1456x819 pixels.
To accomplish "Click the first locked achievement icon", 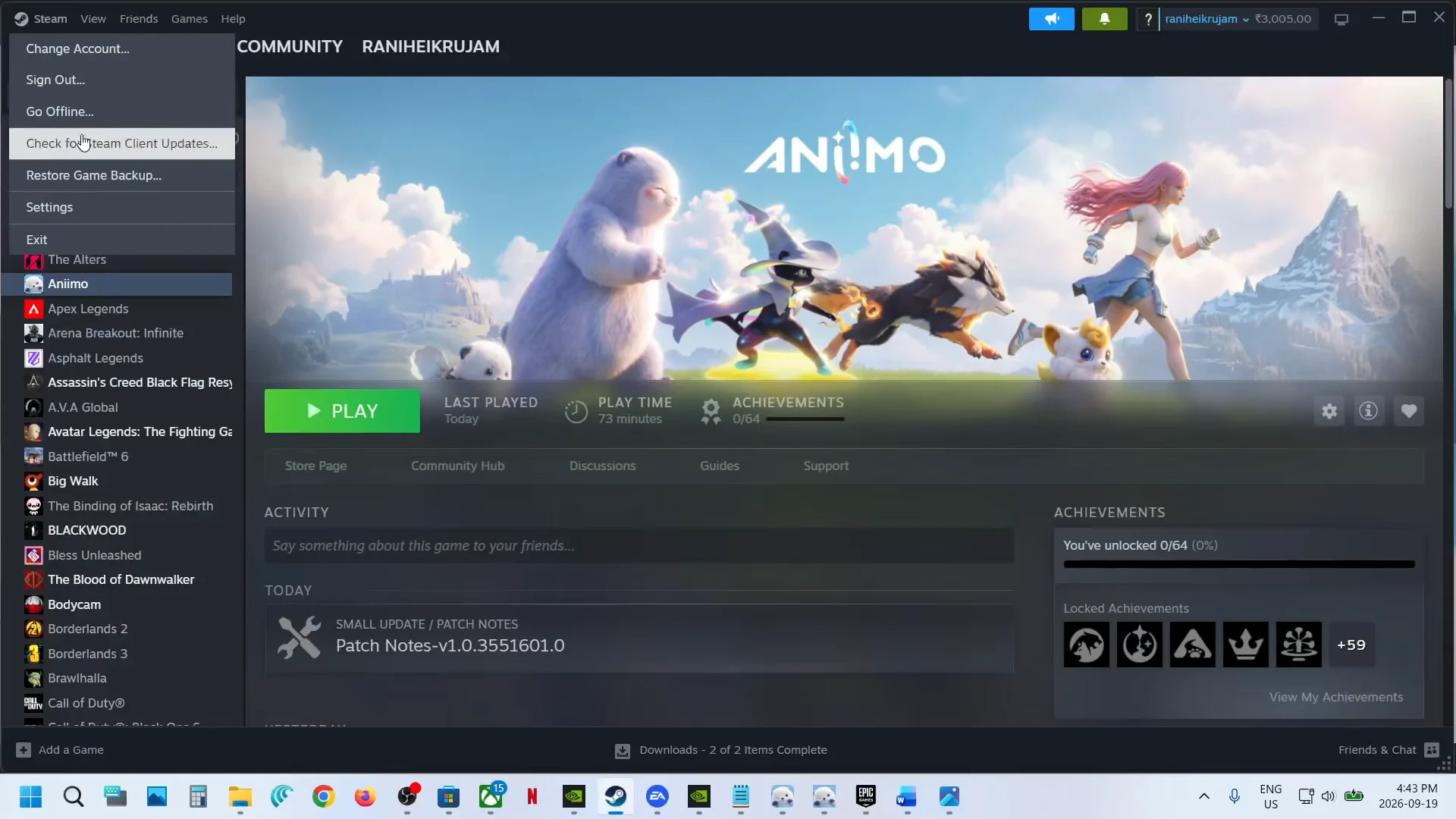I will [1086, 645].
